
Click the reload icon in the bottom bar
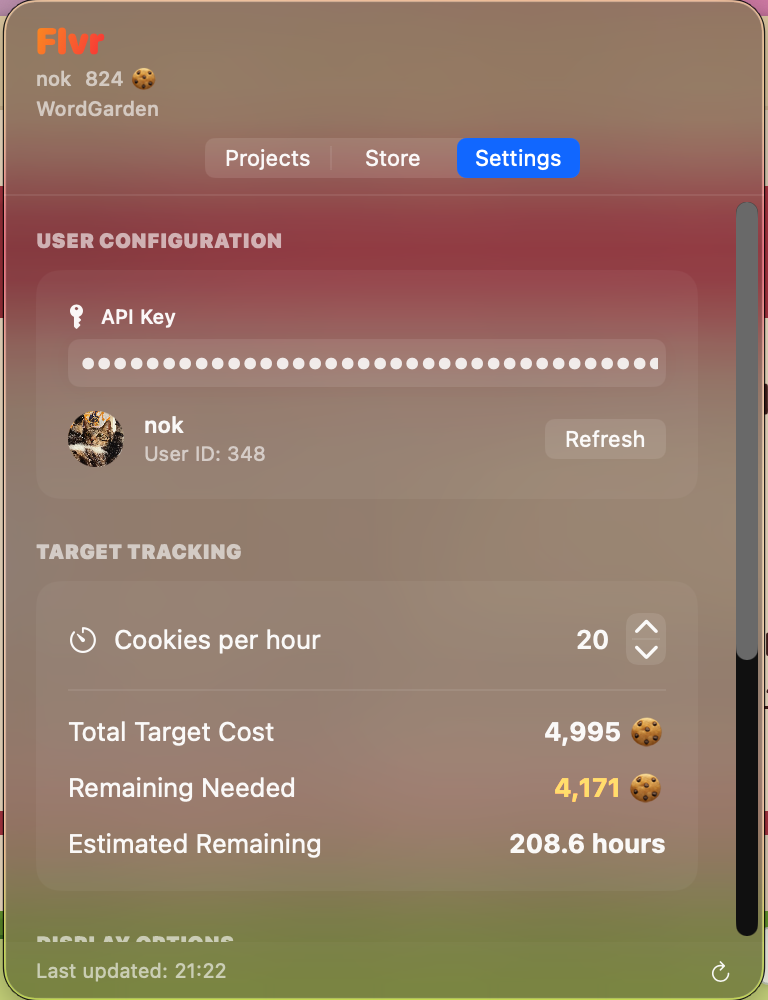point(720,972)
